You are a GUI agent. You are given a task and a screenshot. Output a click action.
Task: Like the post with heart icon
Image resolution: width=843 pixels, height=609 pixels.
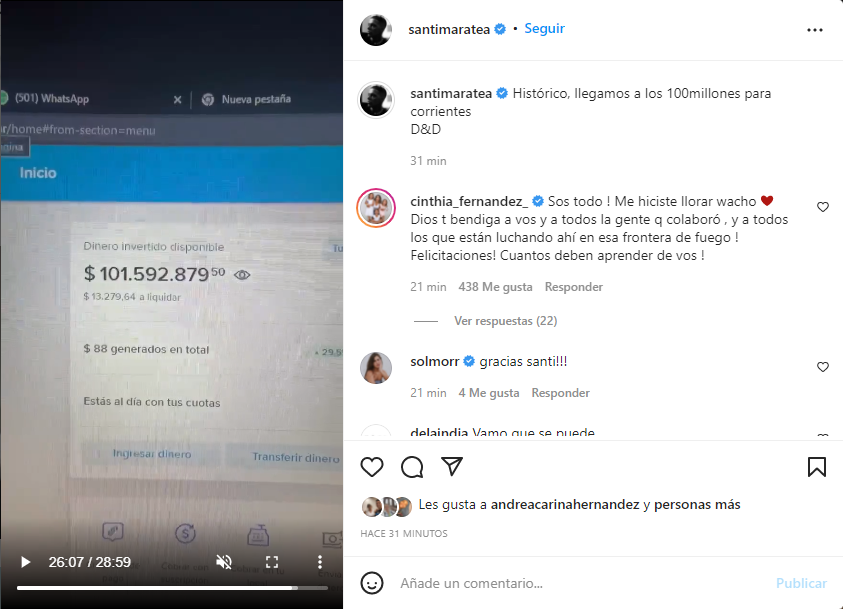[x=372, y=467]
